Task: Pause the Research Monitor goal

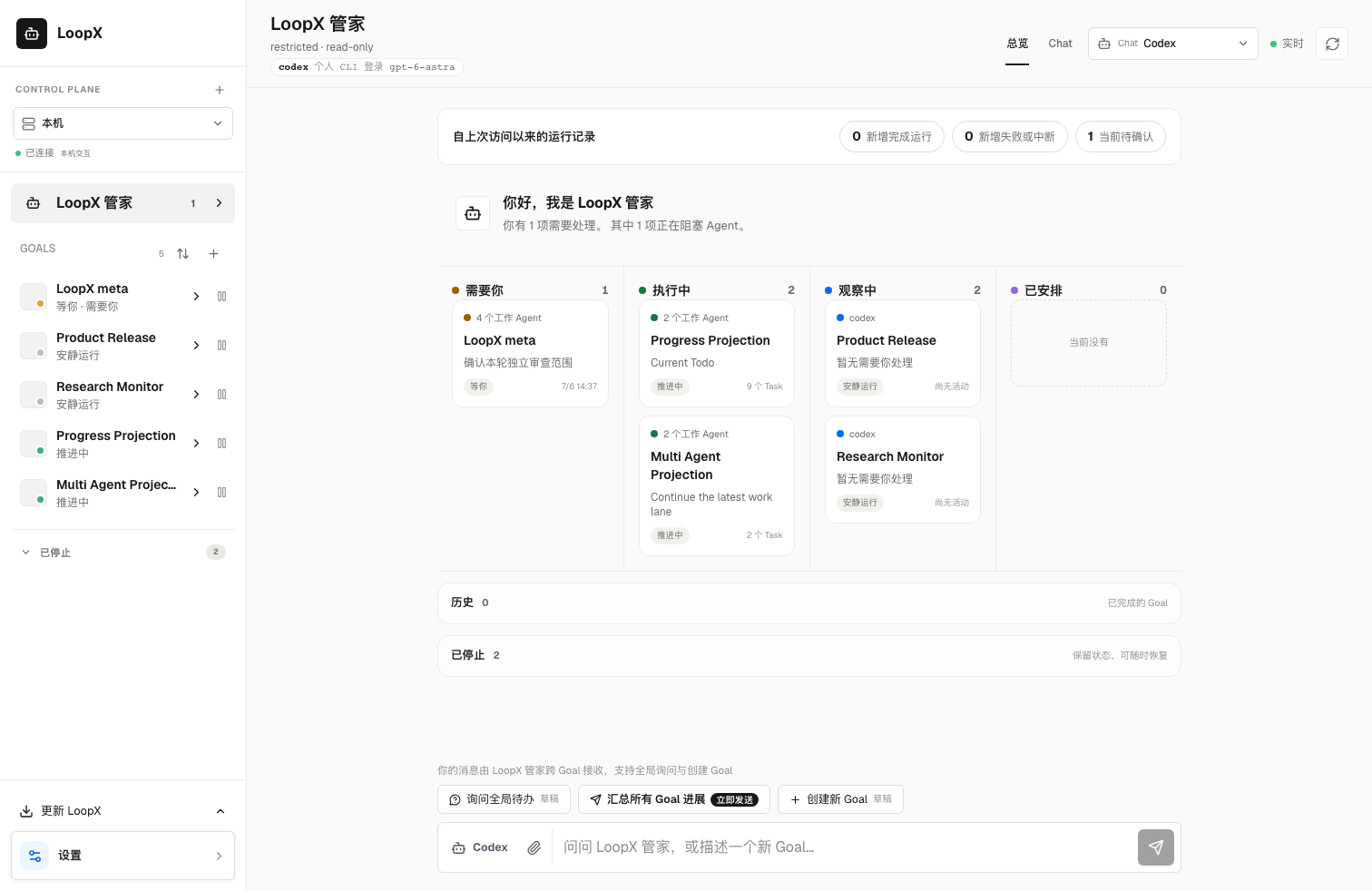Action: click(x=222, y=395)
